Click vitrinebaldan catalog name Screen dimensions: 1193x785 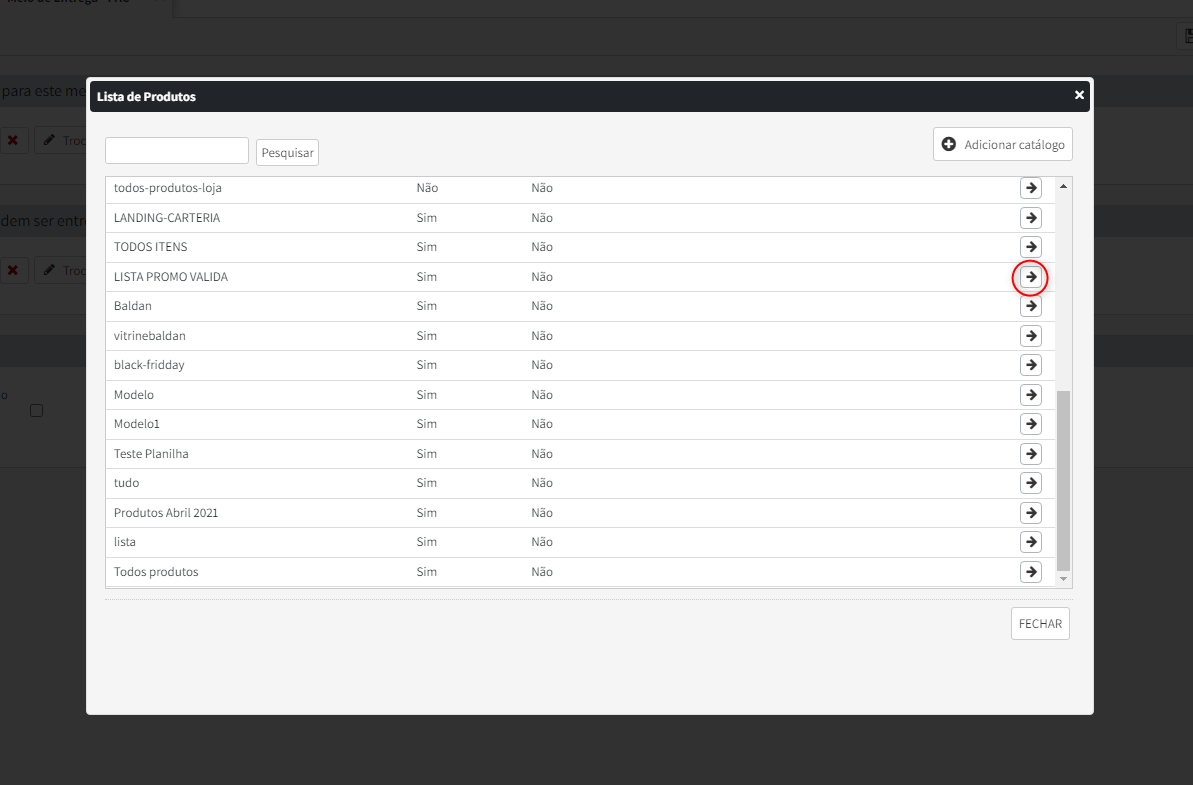pos(149,335)
